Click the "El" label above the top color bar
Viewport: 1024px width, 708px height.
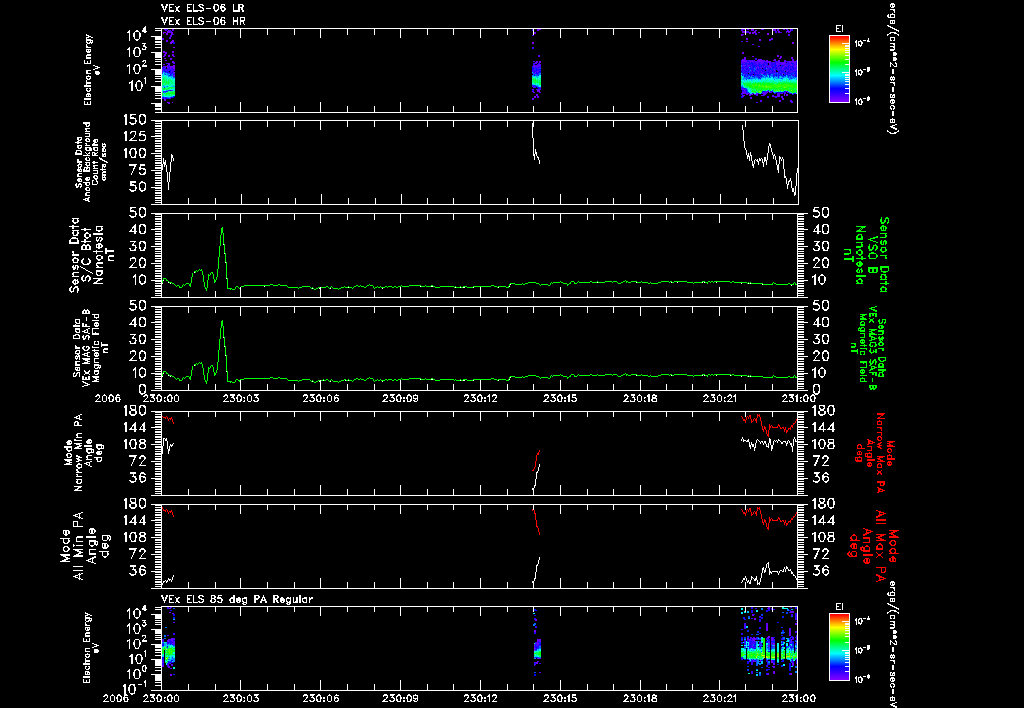pyautogui.click(x=839, y=29)
